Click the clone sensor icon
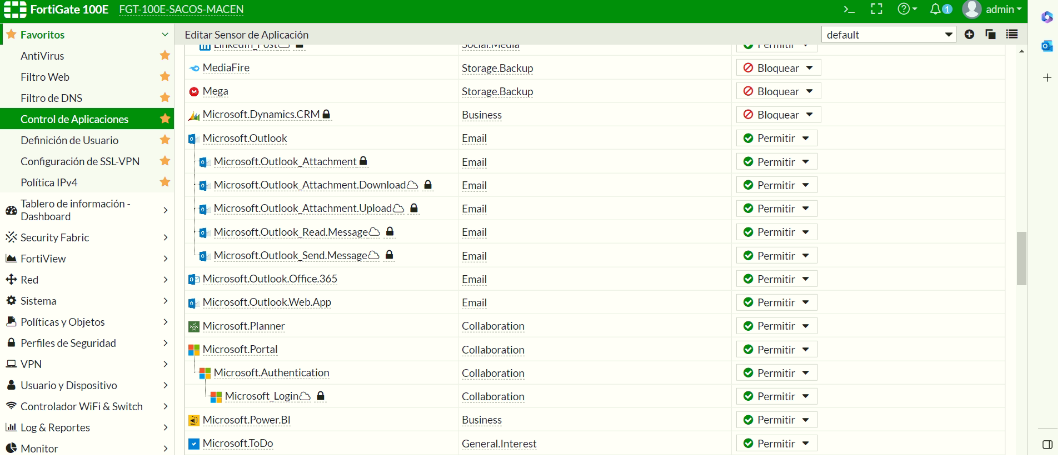This screenshot has height=455, width=1058. coord(990,34)
